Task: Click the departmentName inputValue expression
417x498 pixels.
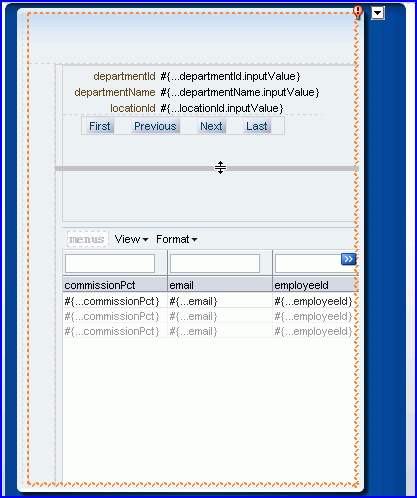Action: pos(240,92)
